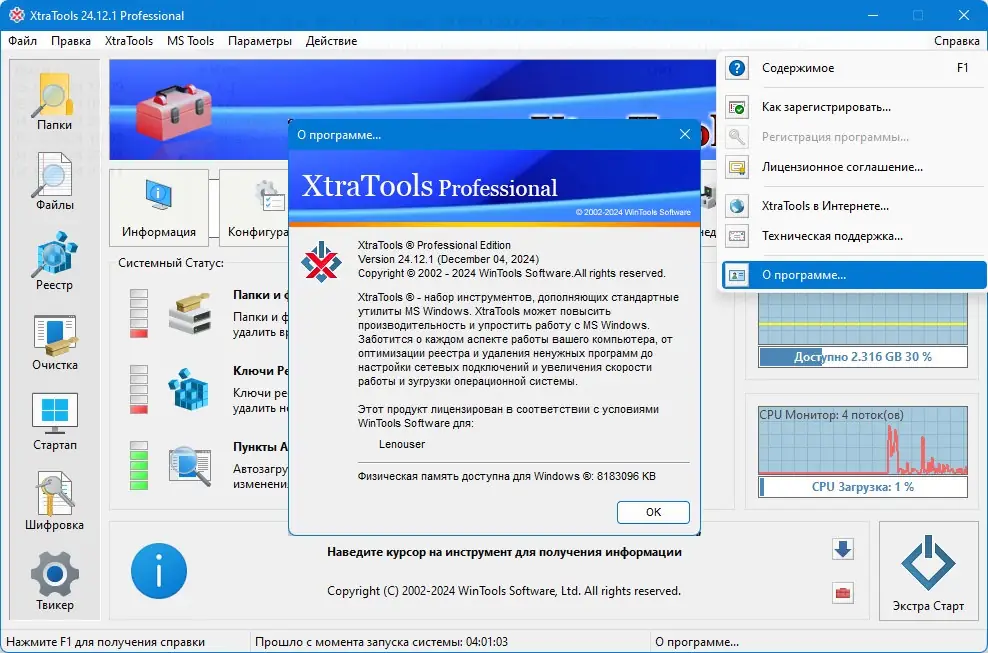The width and height of the screenshot is (988, 653).
Task: Click the registry cubes icon in system status
Action: tap(189, 390)
